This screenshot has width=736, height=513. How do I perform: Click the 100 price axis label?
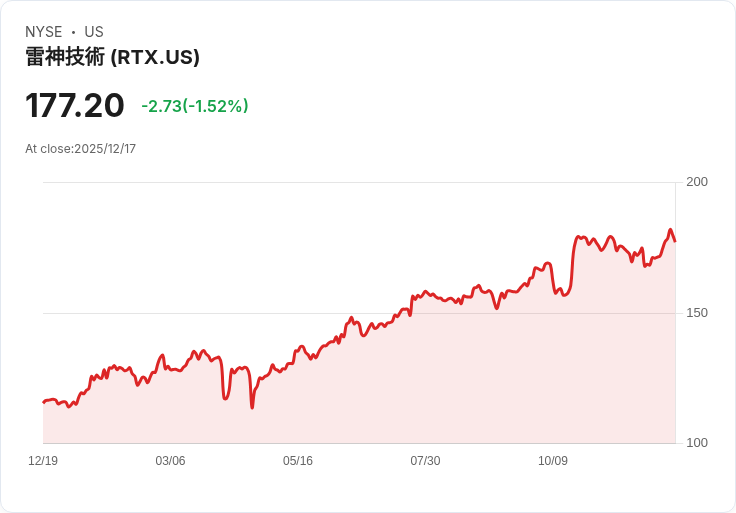(697, 443)
